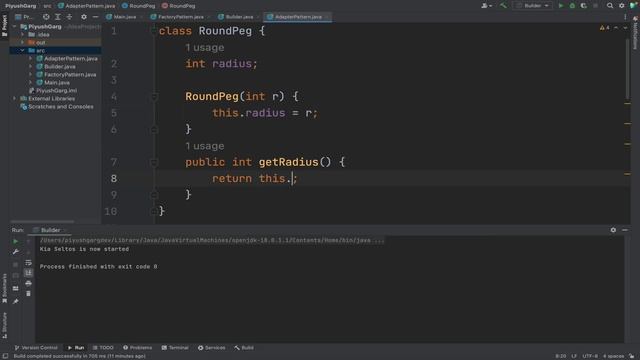
Task: Expand External Libraries node
Action: click(x=15, y=98)
